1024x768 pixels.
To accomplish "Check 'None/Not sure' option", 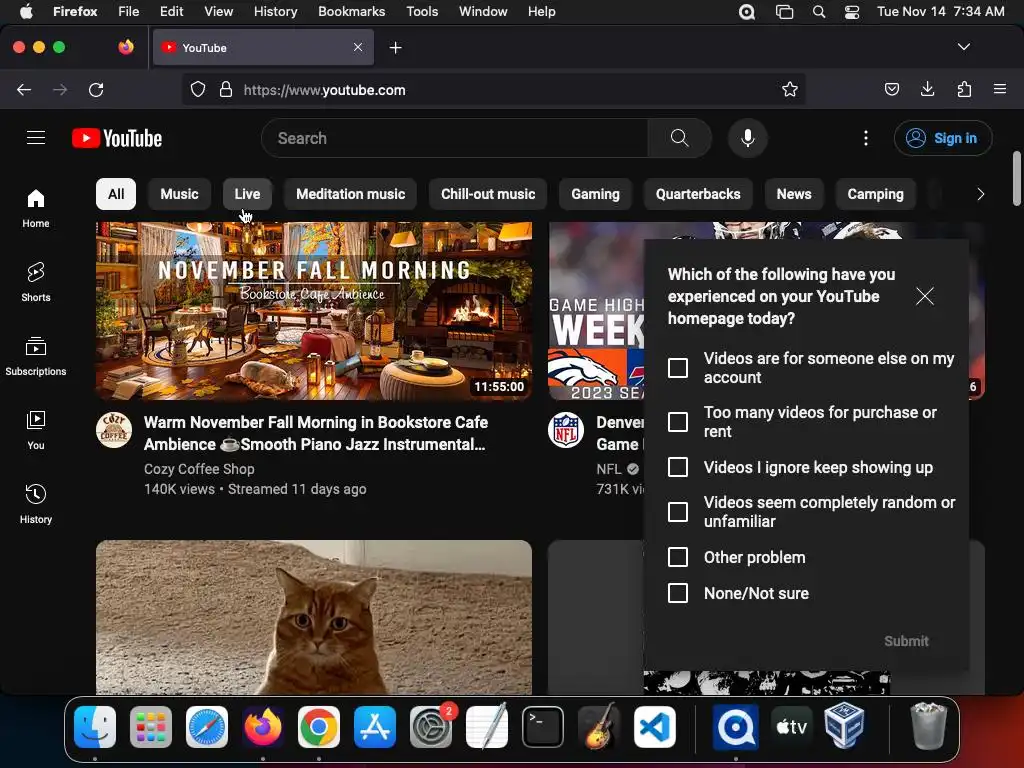I will click(678, 593).
